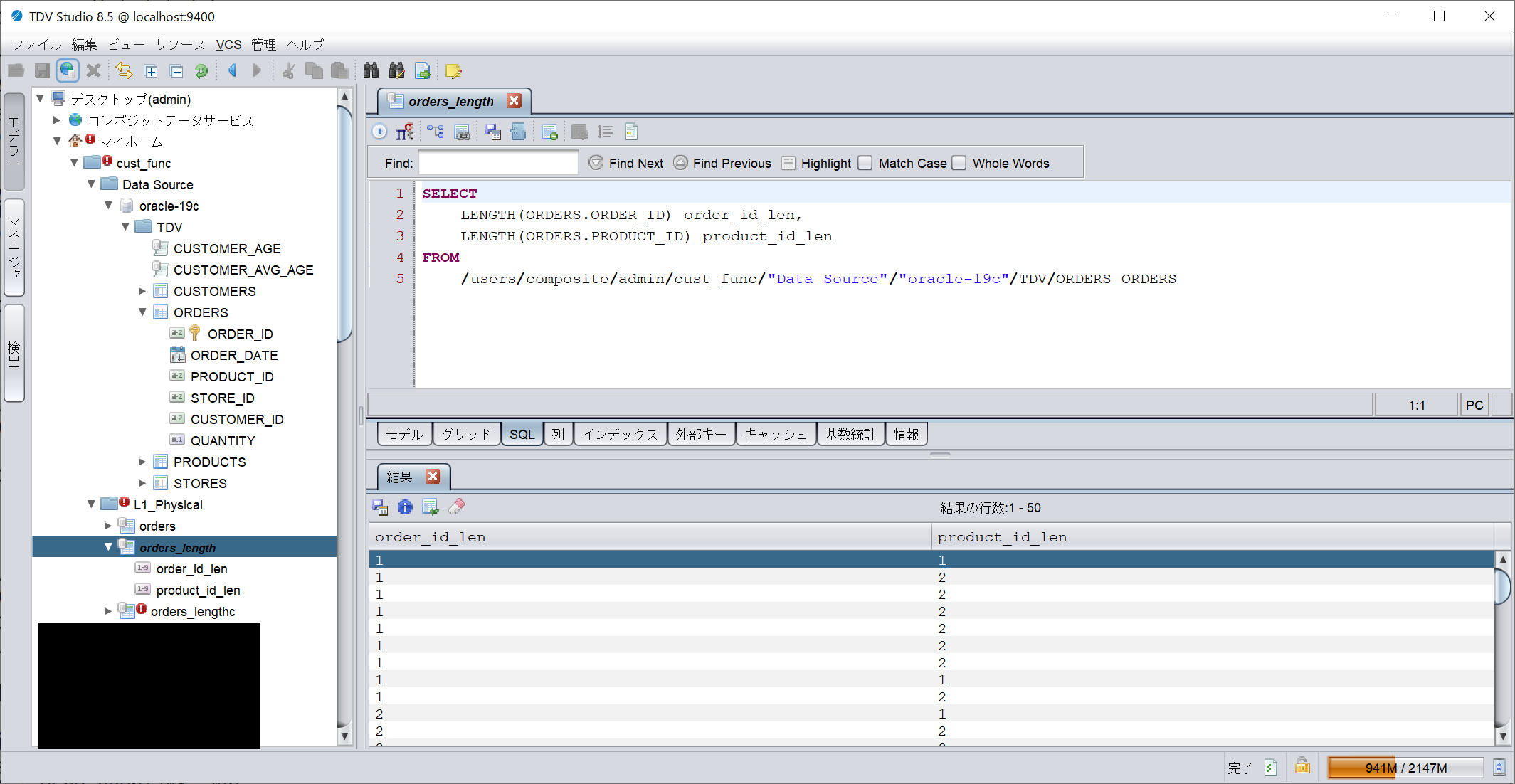Click the globe connect-to-server toolbar icon
This screenshot has height=784, width=1515.
[68, 70]
